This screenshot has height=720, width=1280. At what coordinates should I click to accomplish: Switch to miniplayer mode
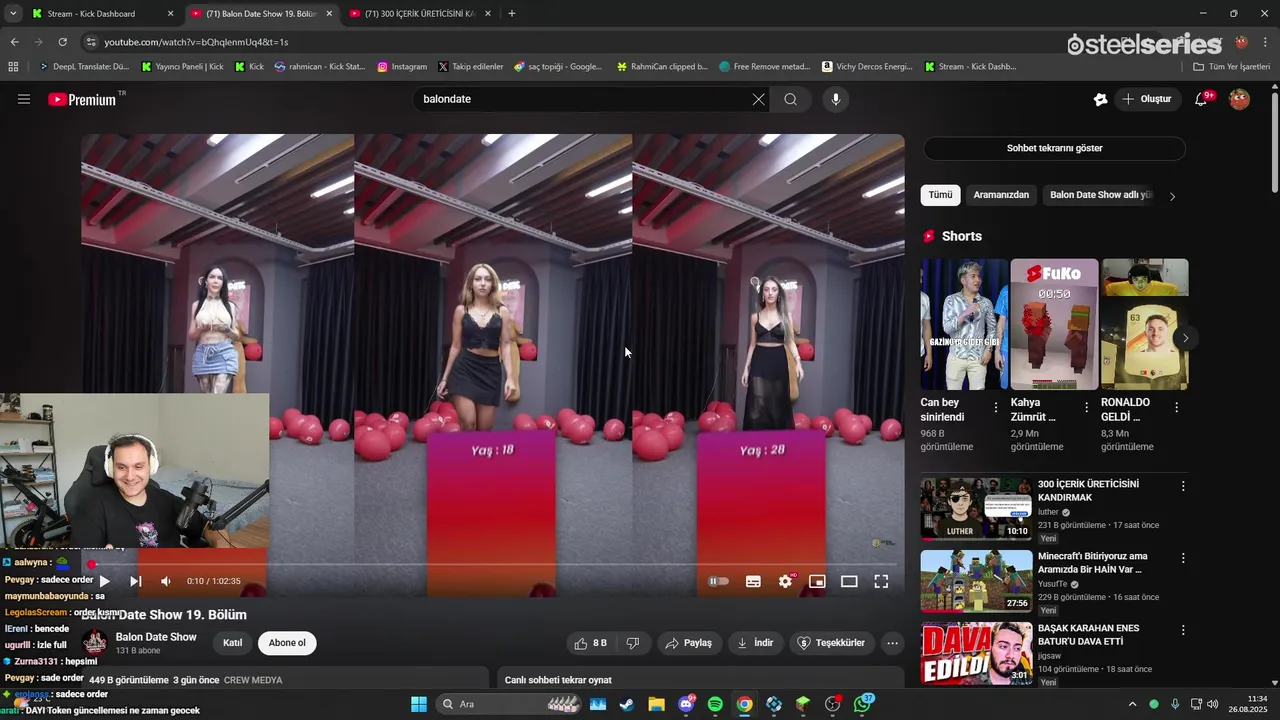[817, 581]
